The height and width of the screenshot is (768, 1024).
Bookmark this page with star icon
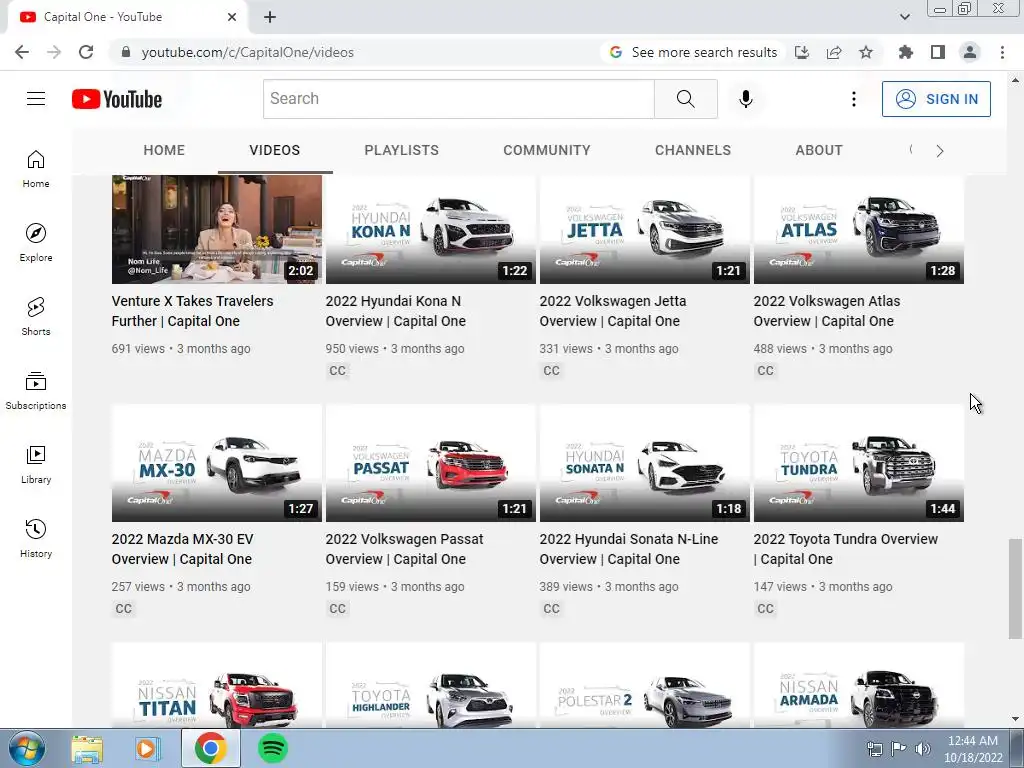866,52
